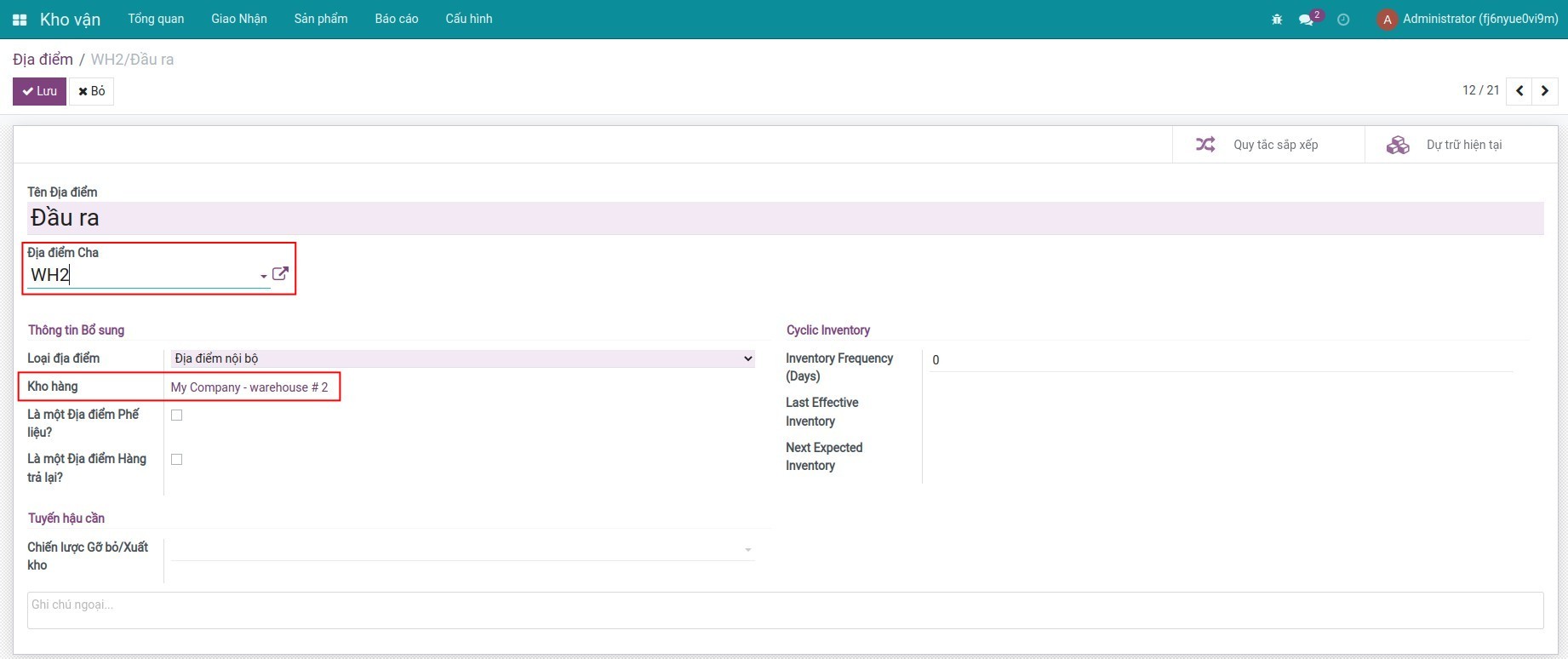Open Loại địa điểm select dropdown
The image size is (1568, 659).
462,359
